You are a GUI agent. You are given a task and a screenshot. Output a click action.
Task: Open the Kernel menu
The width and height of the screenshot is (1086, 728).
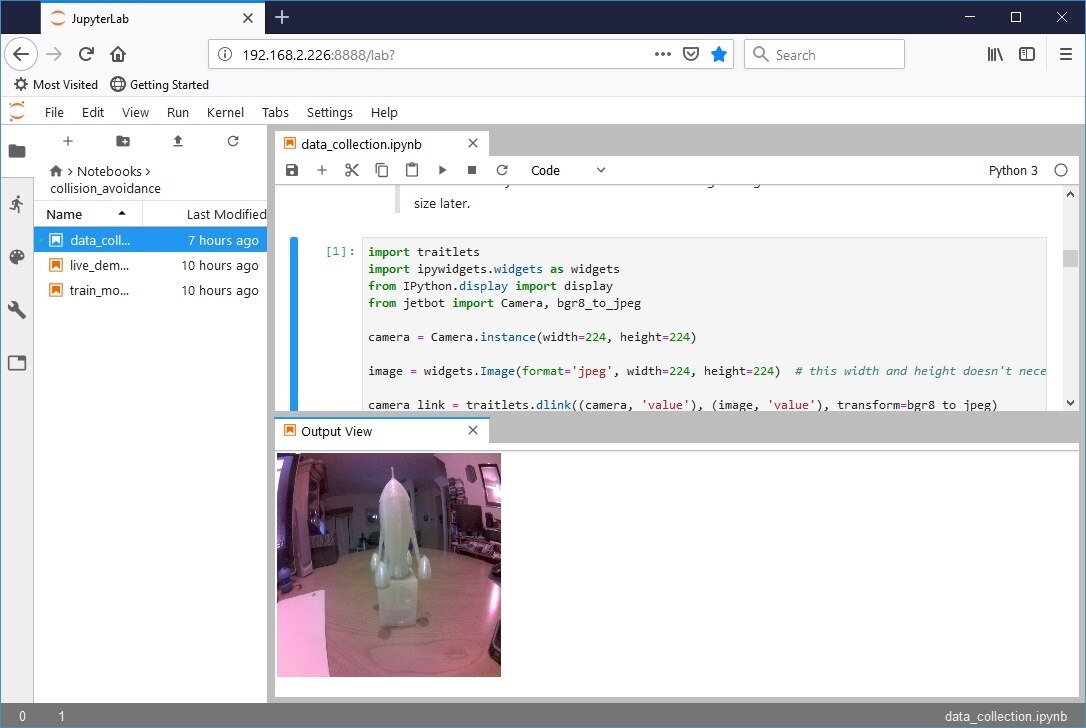click(224, 112)
